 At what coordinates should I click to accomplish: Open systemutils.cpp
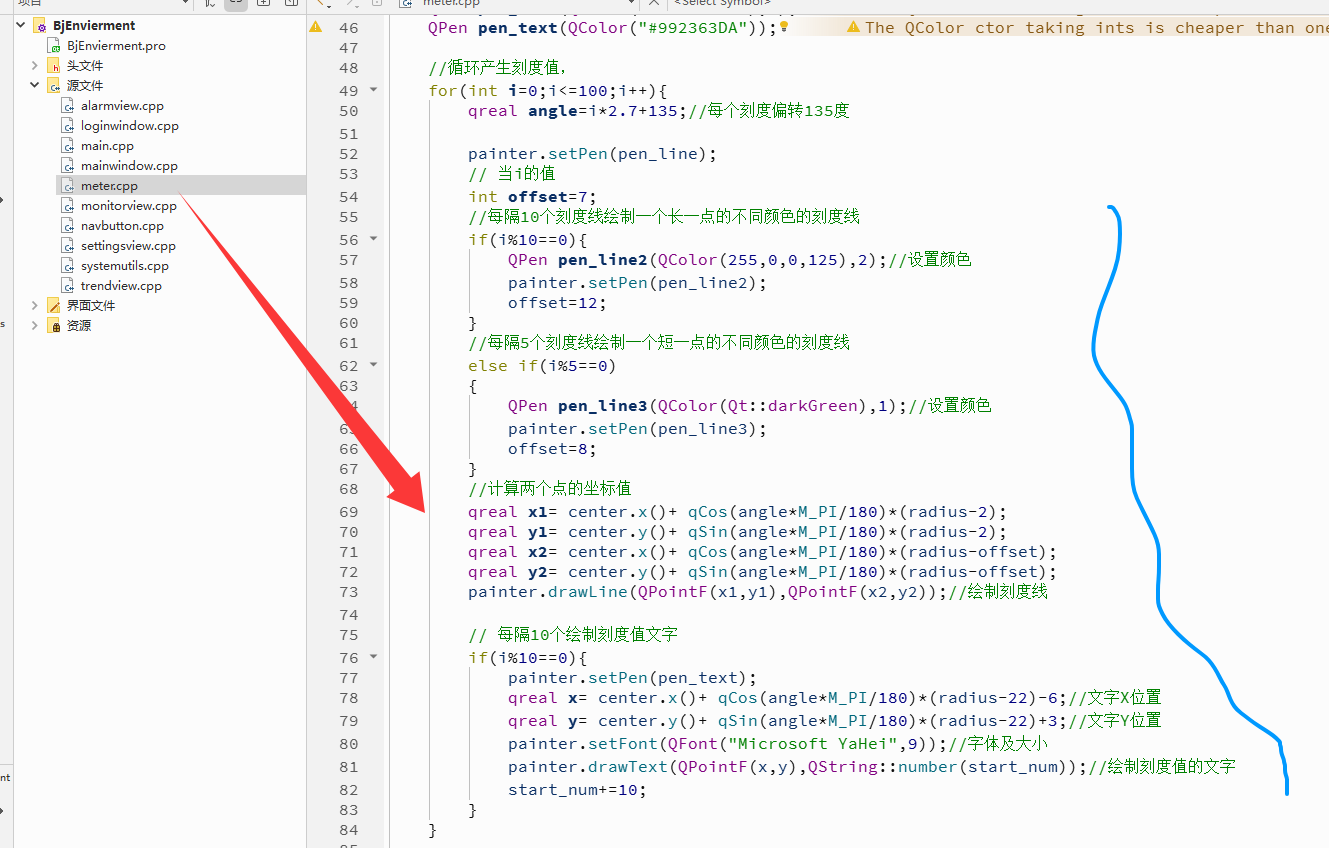pos(125,266)
